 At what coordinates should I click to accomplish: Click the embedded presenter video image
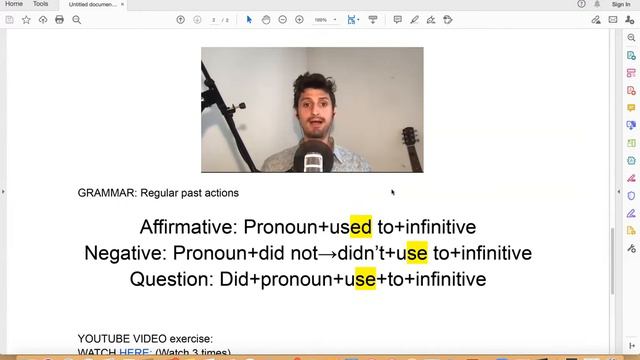pyautogui.click(x=312, y=110)
